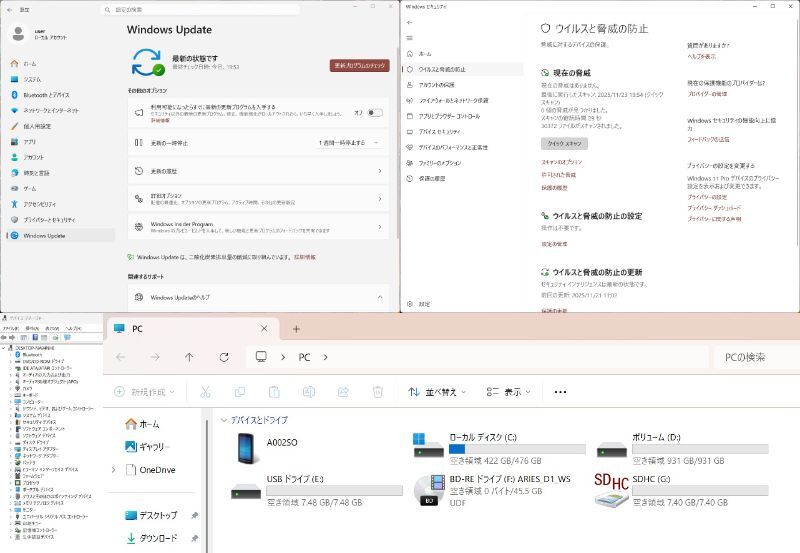Open ボリューム (D:) drive
The image size is (800, 553).
pos(682,448)
